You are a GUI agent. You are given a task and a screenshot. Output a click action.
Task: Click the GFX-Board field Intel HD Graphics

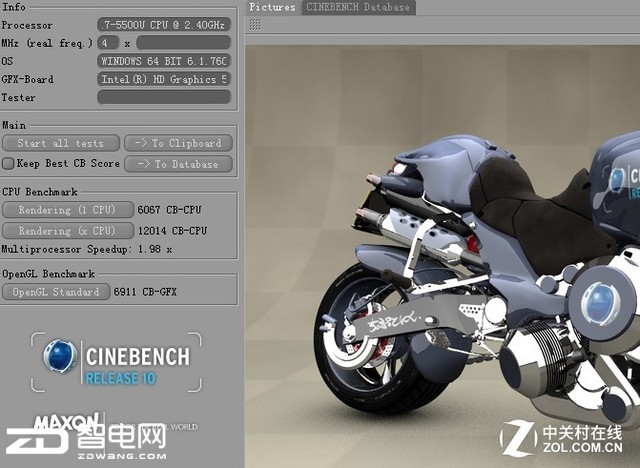(x=164, y=79)
